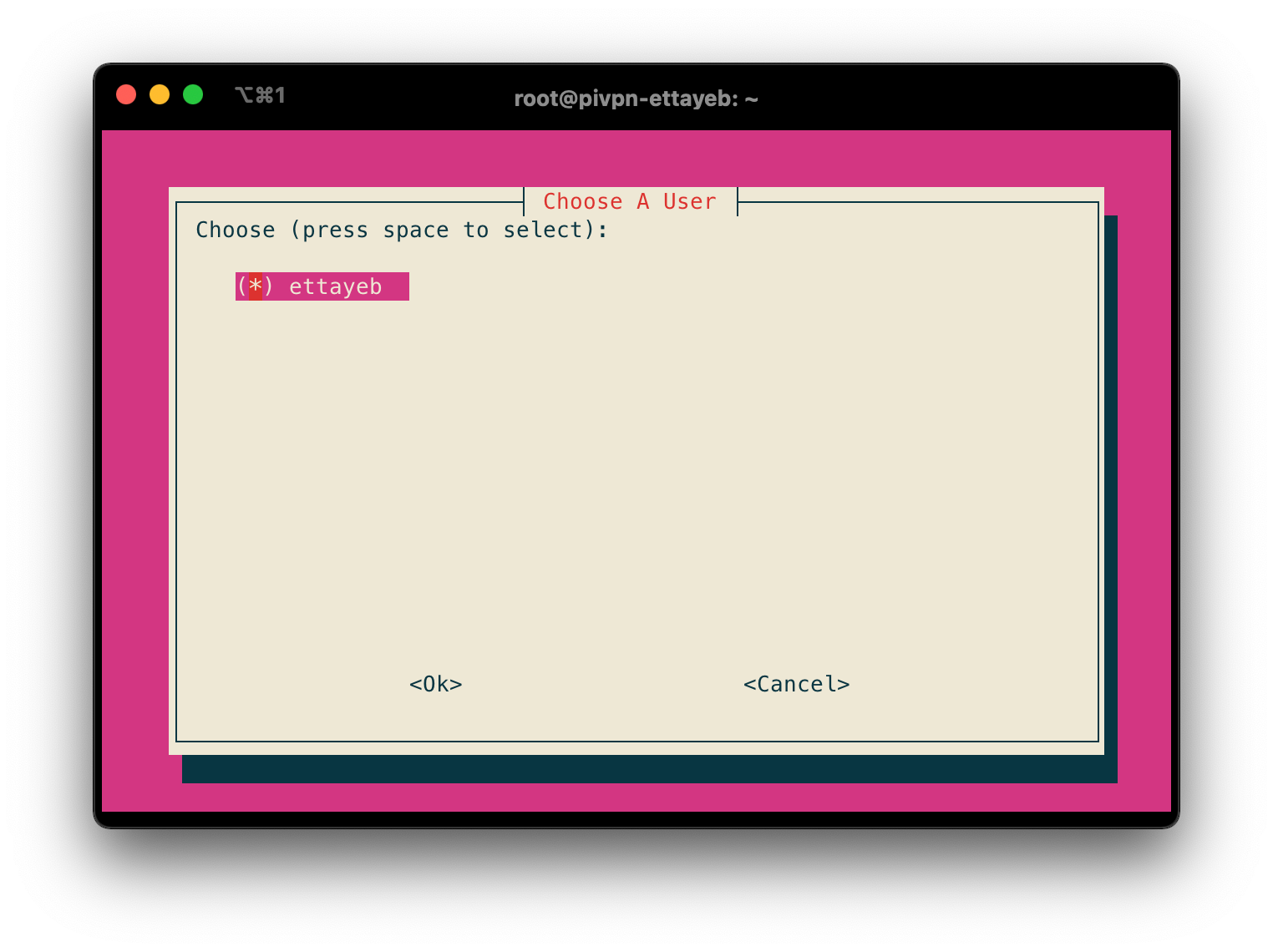The width and height of the screenshot is (1273, 952).
Task: Click the ettayeb user name label
Action: point(335,286)
